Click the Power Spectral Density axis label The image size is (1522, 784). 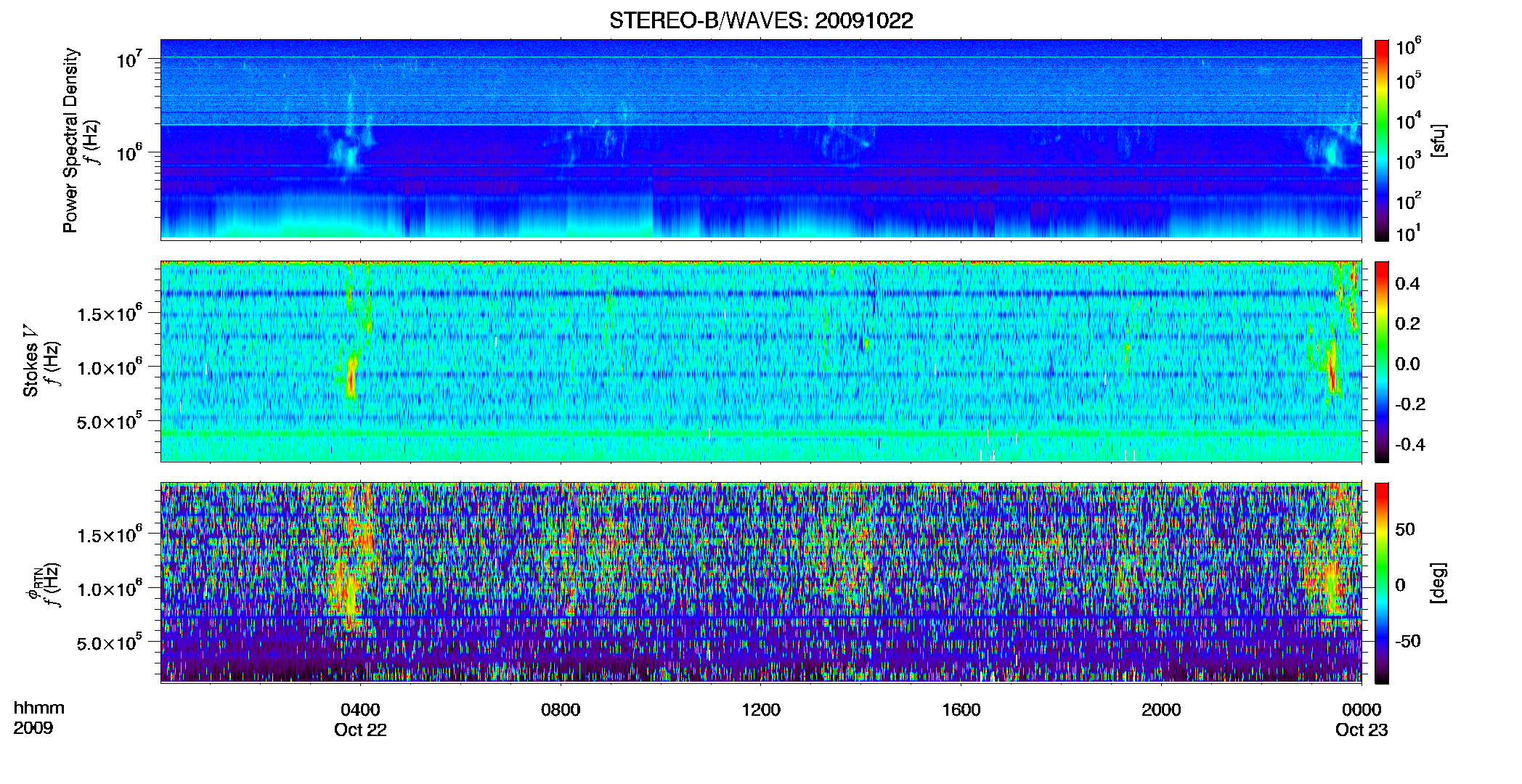71,140
